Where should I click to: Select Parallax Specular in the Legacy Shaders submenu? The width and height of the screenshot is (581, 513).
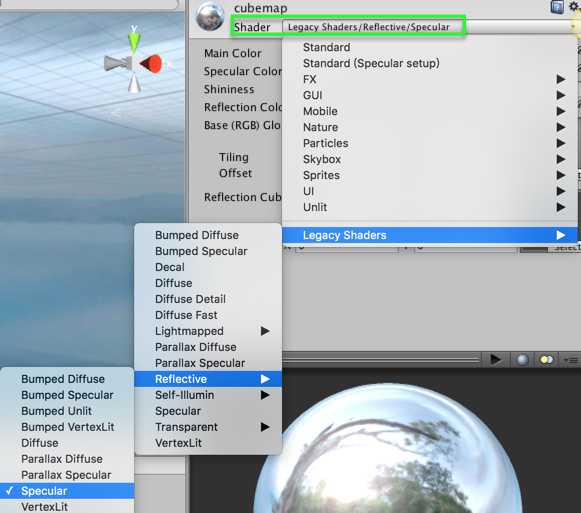208,363
